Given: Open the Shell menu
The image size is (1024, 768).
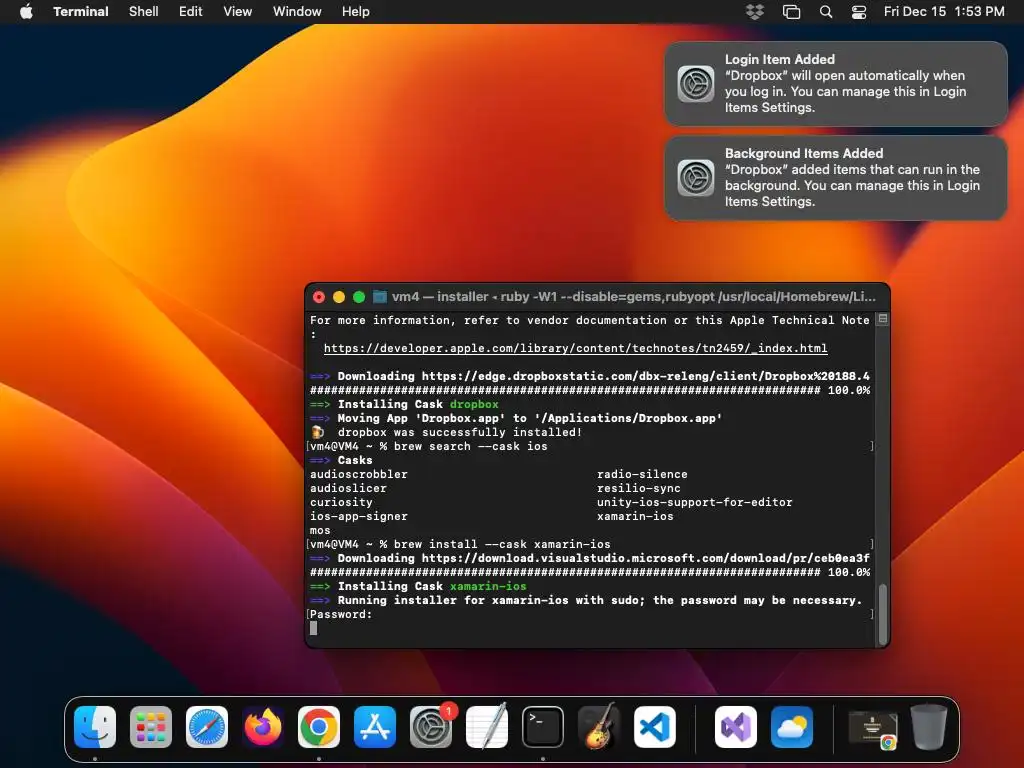Looking at the screenshot, I should point(144,11).
